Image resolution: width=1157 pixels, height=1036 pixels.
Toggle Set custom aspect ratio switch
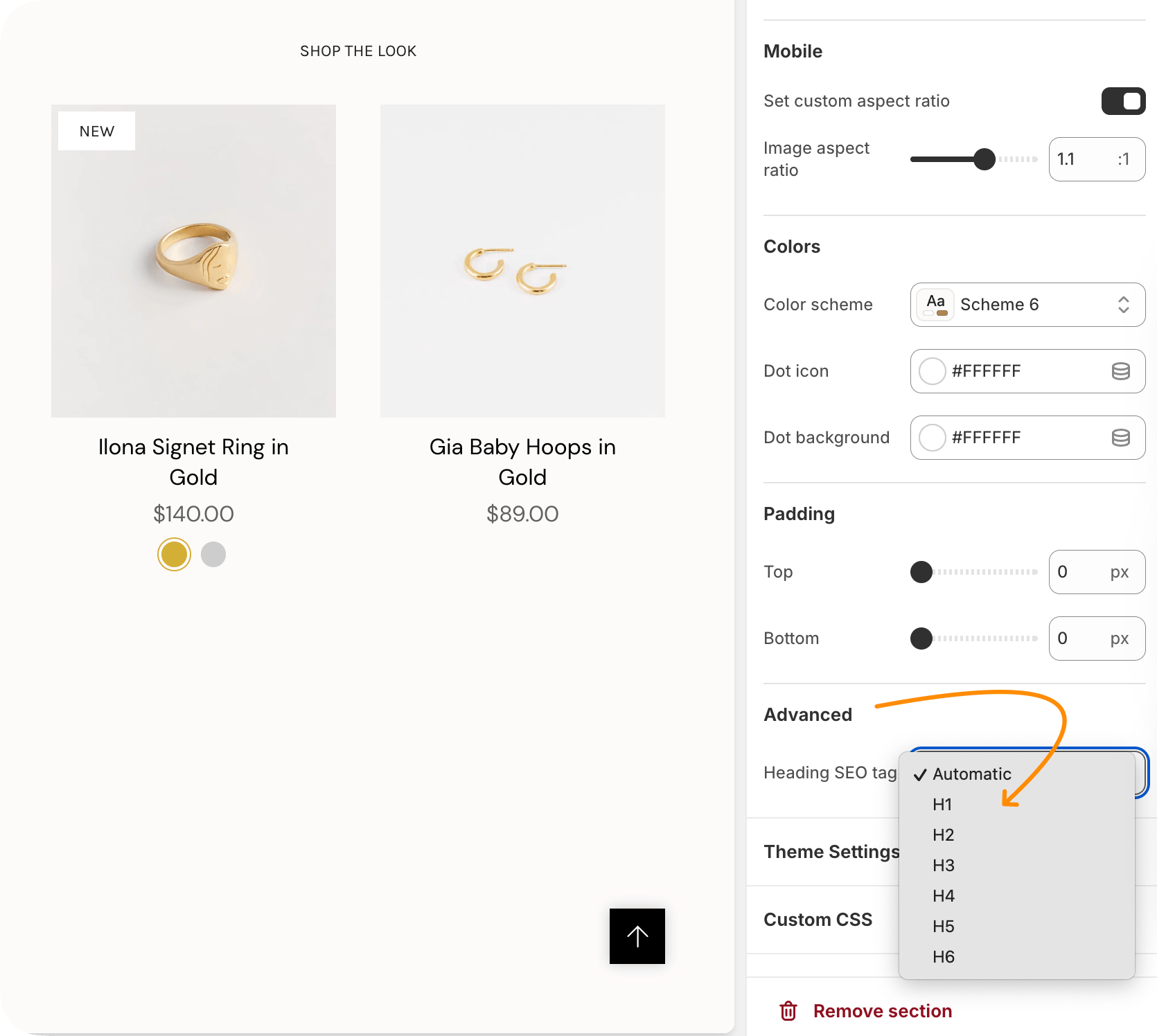pos(1123,101)
